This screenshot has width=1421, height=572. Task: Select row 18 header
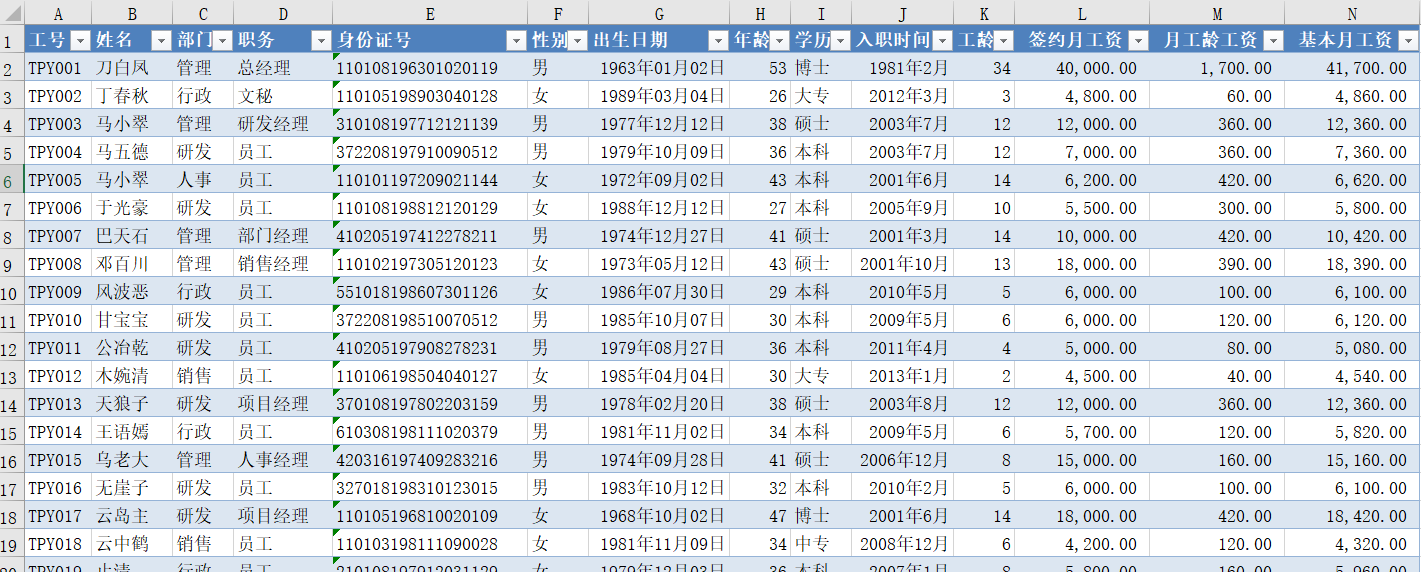pos(11,517)
